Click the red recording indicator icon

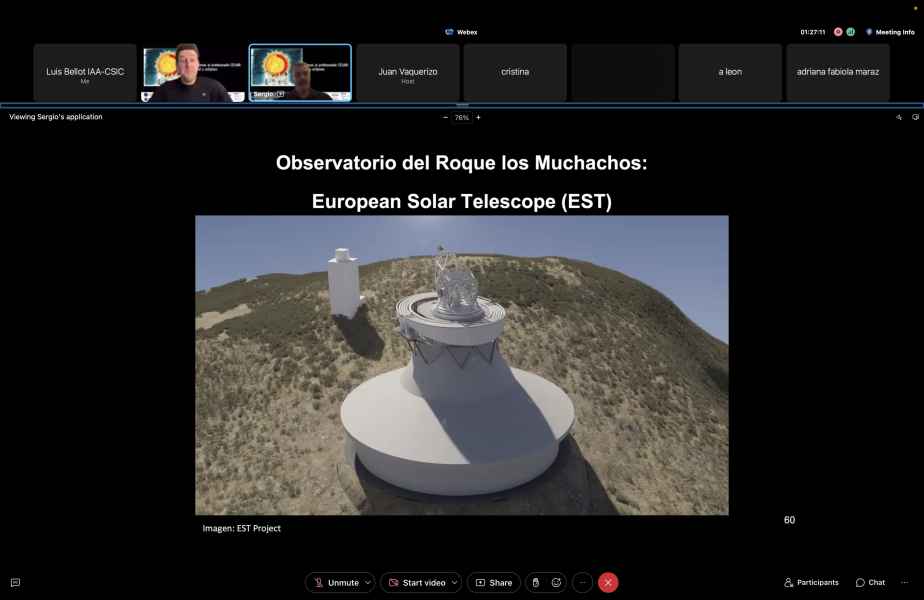tap(838, 32)
